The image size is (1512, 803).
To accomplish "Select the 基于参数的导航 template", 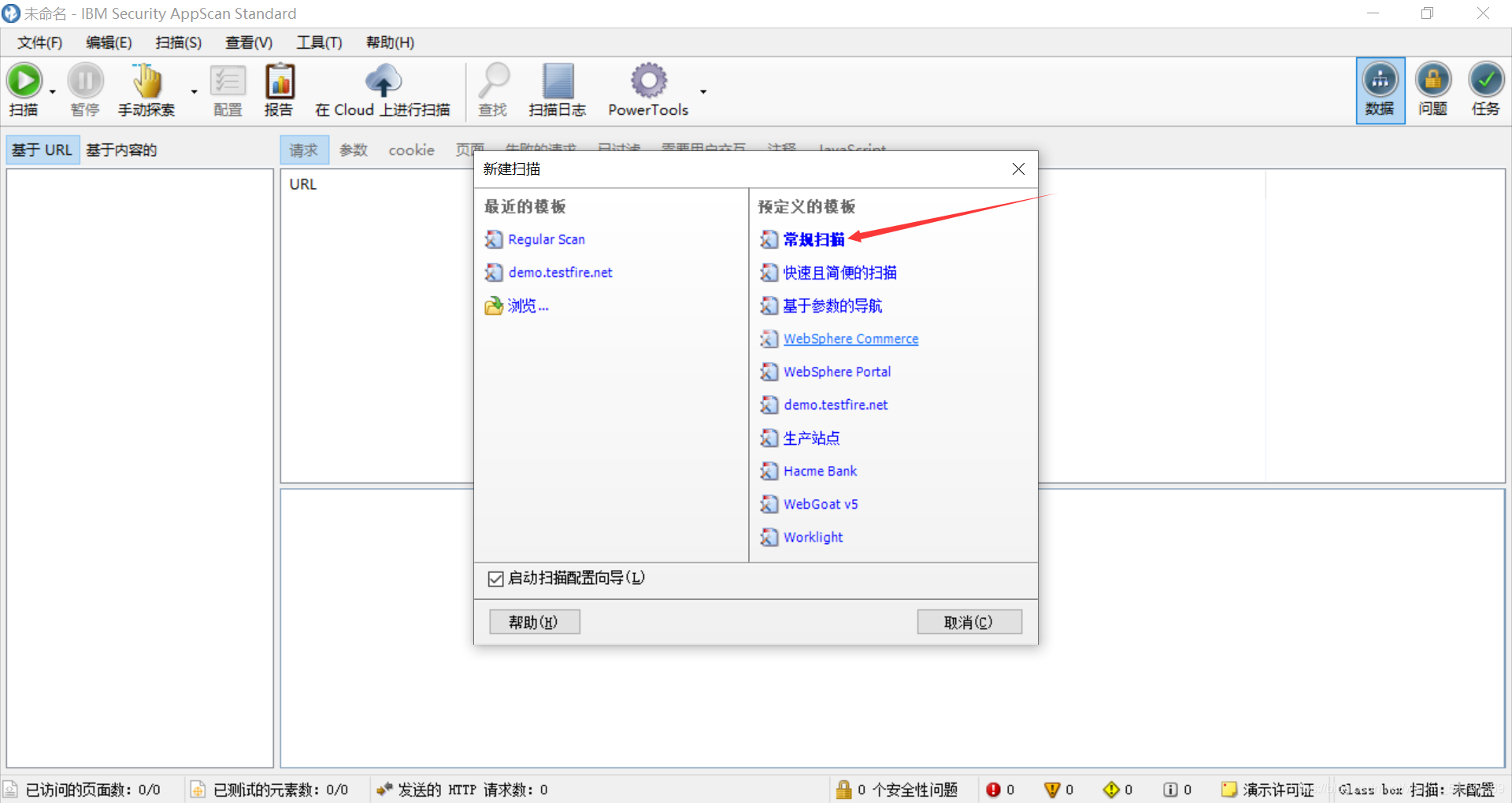I will point(832,305).
